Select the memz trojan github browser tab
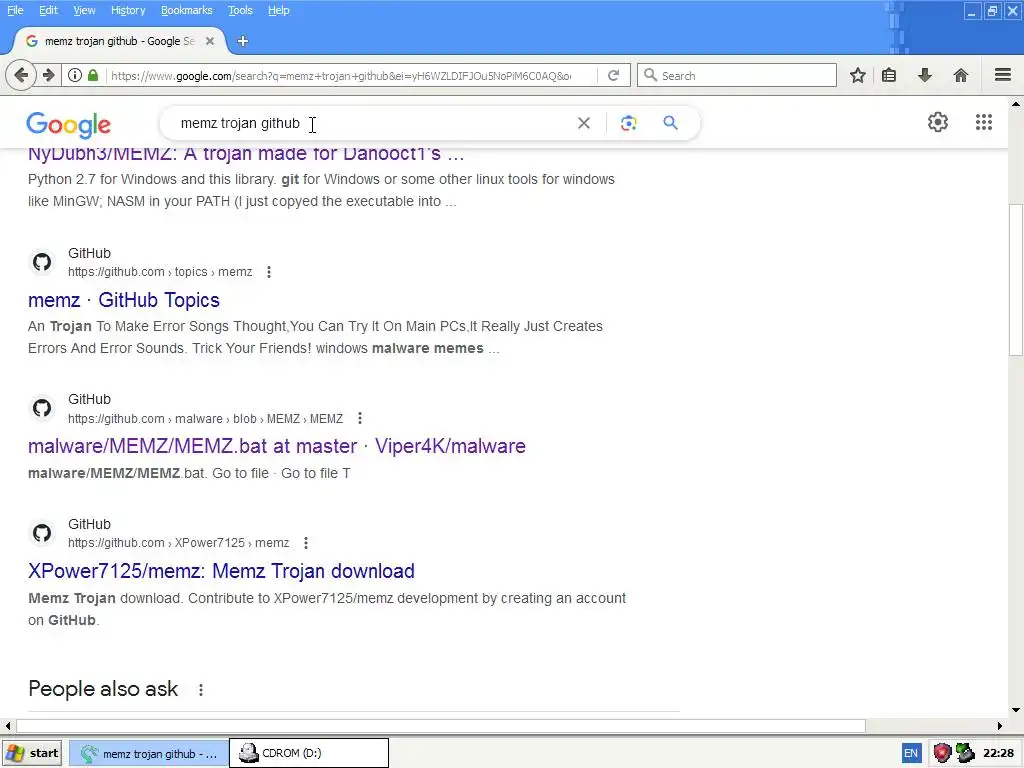This screenshot has width=1024, height=768. pos(120,41)
